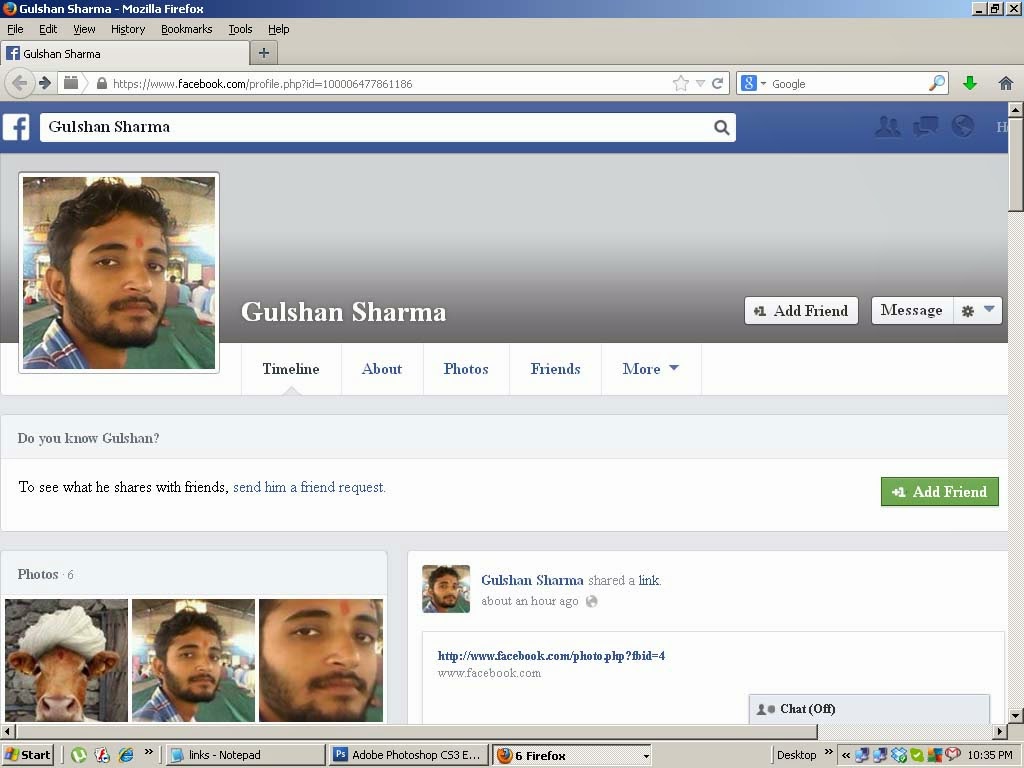This screenshot has height=768, width=1024.
Task: Expand quick launch overflow chevron
Action: tap(148, 752)
